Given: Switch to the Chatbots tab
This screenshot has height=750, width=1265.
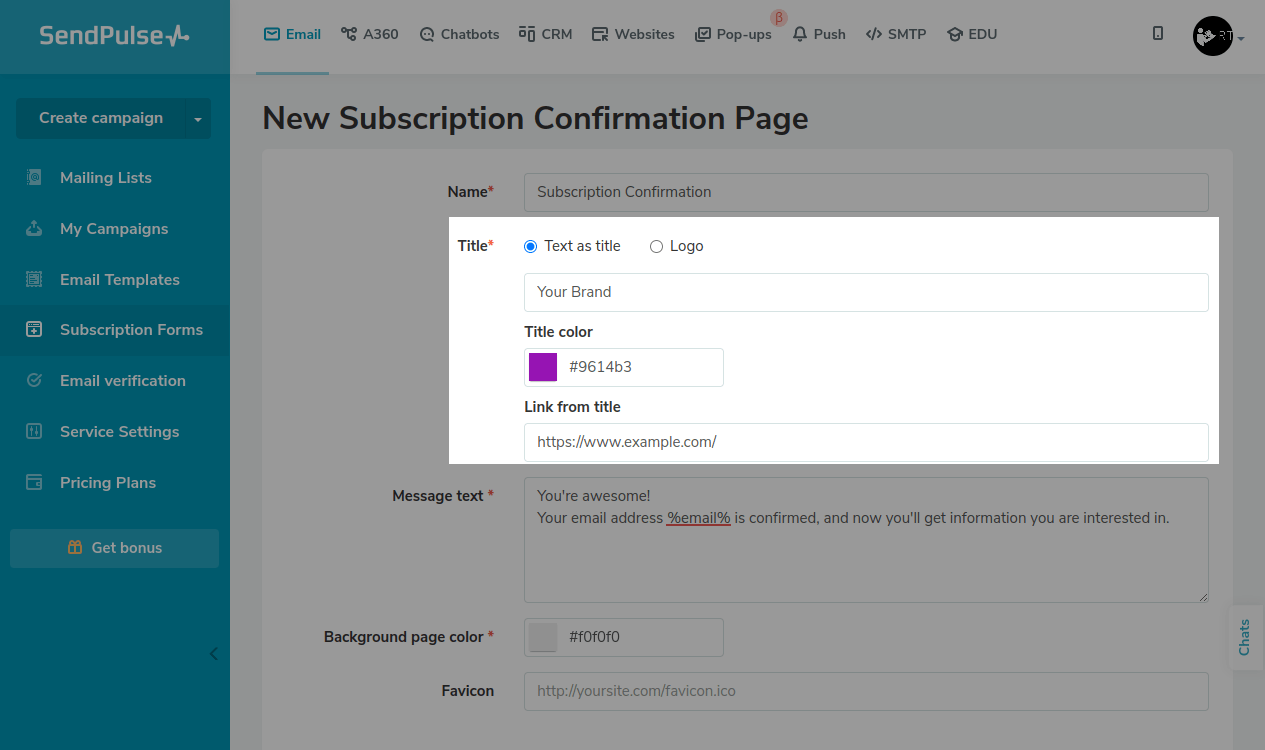Looking at the screenshot, I should [459, 34].
